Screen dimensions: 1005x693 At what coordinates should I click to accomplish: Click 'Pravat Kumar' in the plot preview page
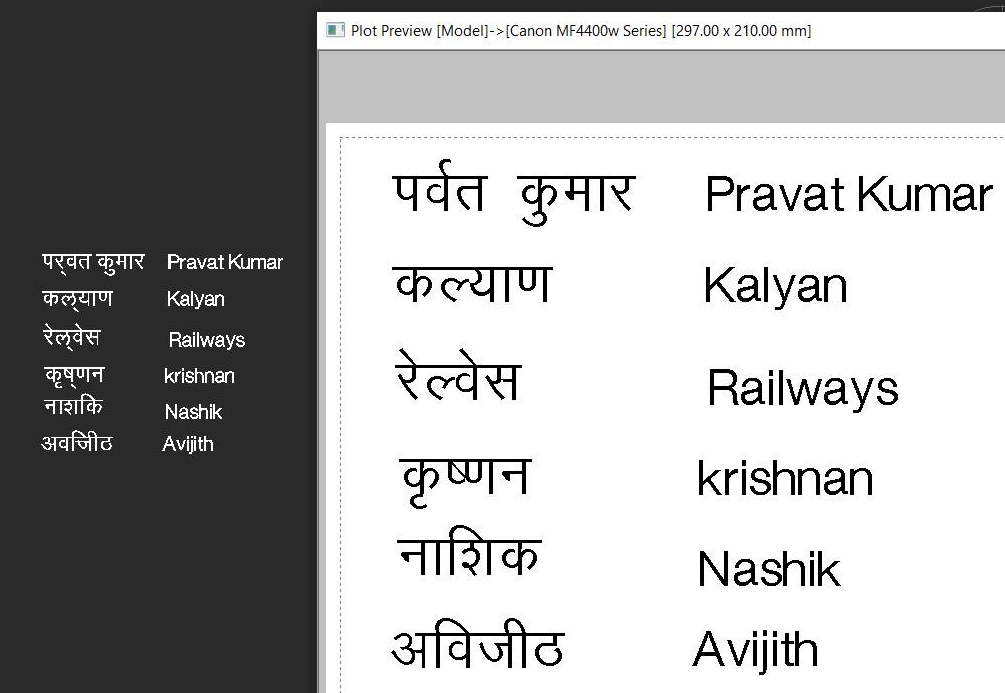coord(848,195)
